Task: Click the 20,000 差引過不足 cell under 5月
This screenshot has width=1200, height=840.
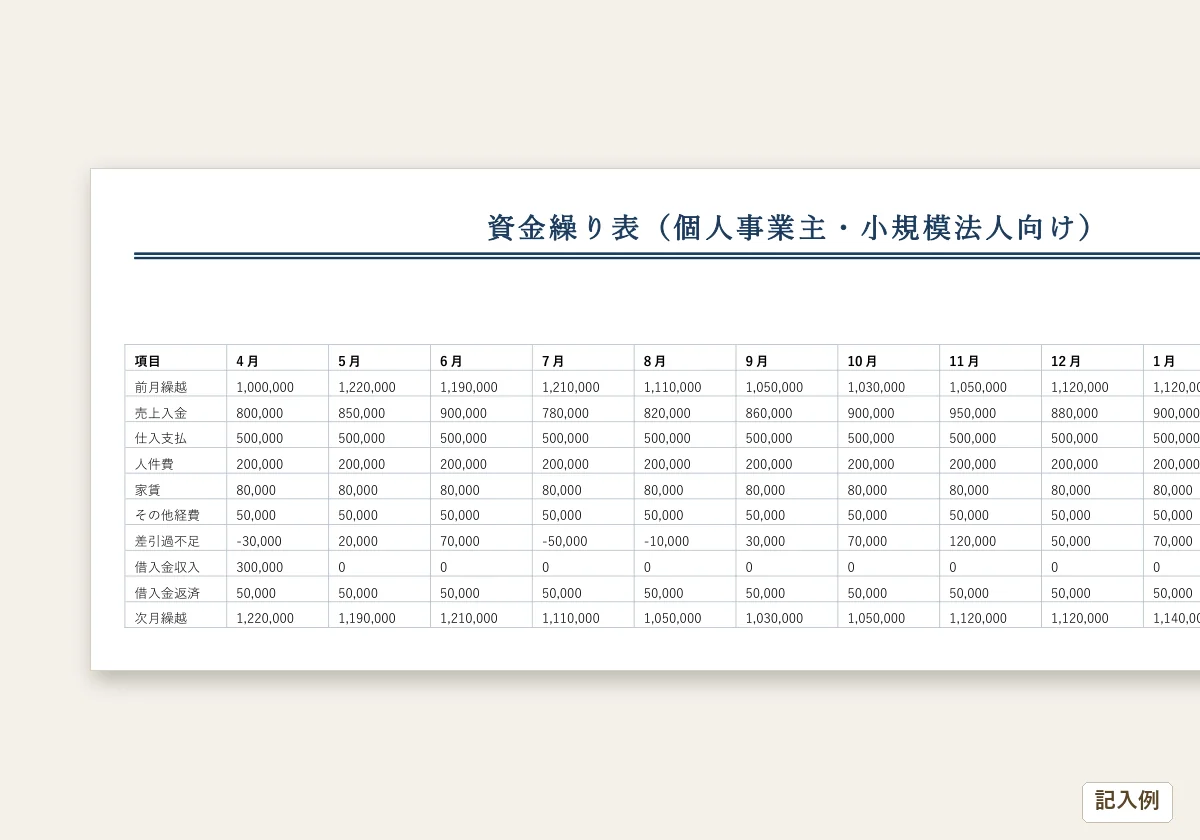Action: click(x=380, y=539)
